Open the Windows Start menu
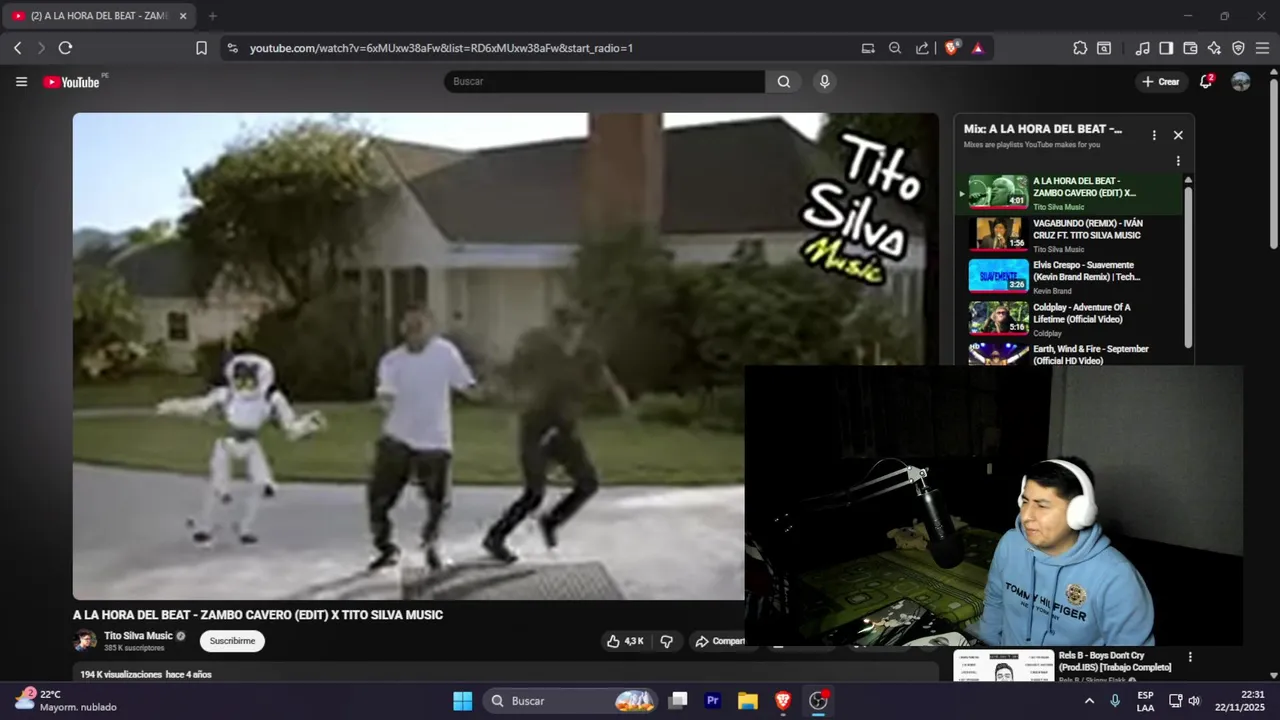The width and height of the screenshot is (1280, 720). tap(462, 701)
